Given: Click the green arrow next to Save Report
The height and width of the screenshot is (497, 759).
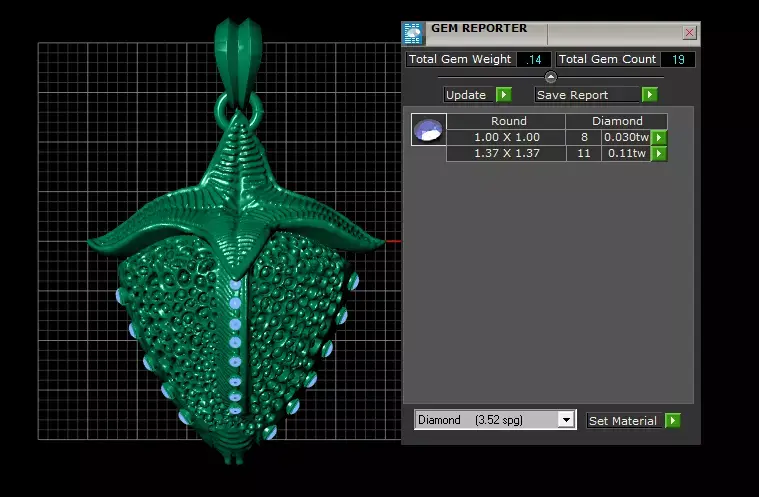Looking at the screenshot, I should click(650, 94).
